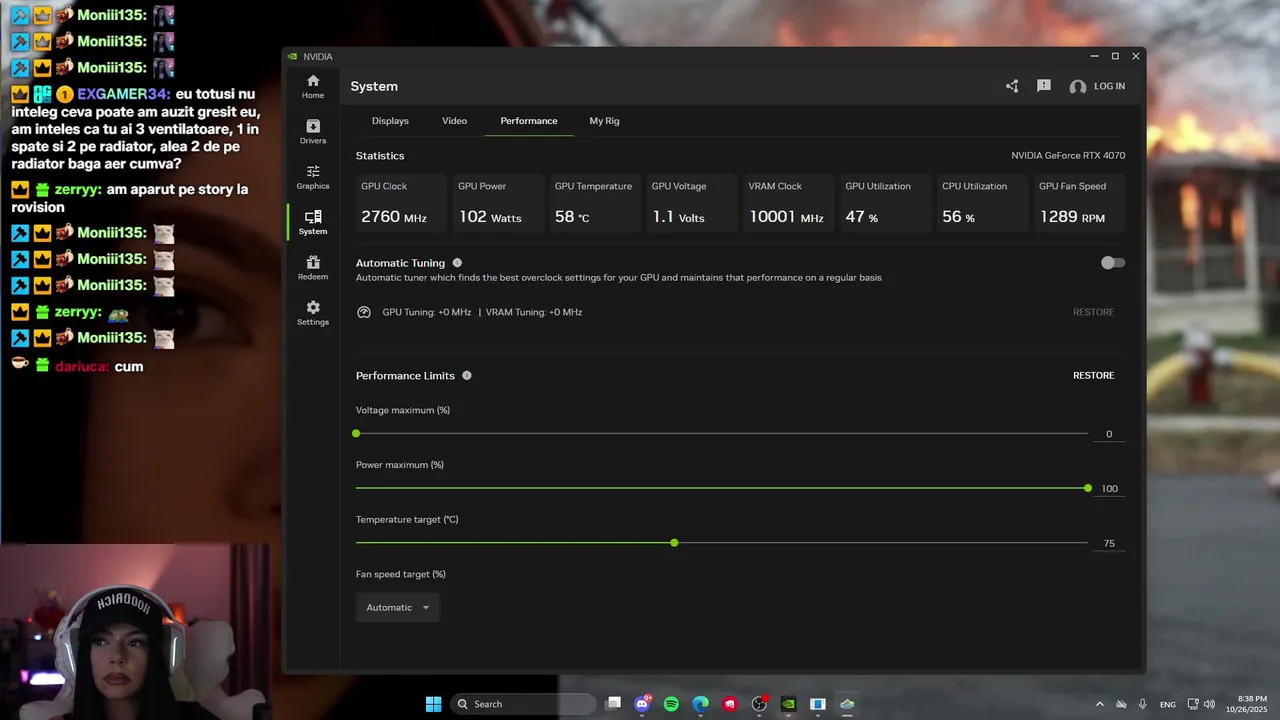Click RESTORE next to GPU Tuning
Image resolution: width=1280 pixels, height=720 pixels.
(1093, 312)
